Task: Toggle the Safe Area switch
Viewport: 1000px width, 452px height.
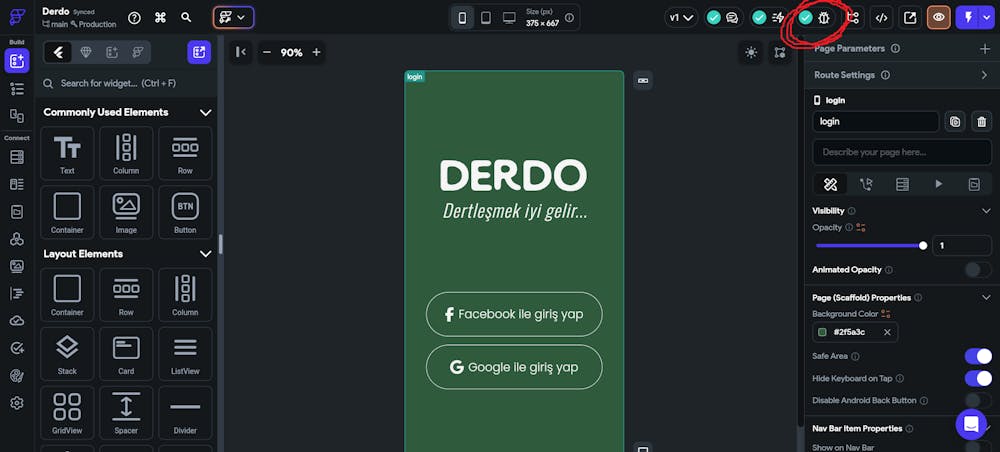Action: (978, 356)
